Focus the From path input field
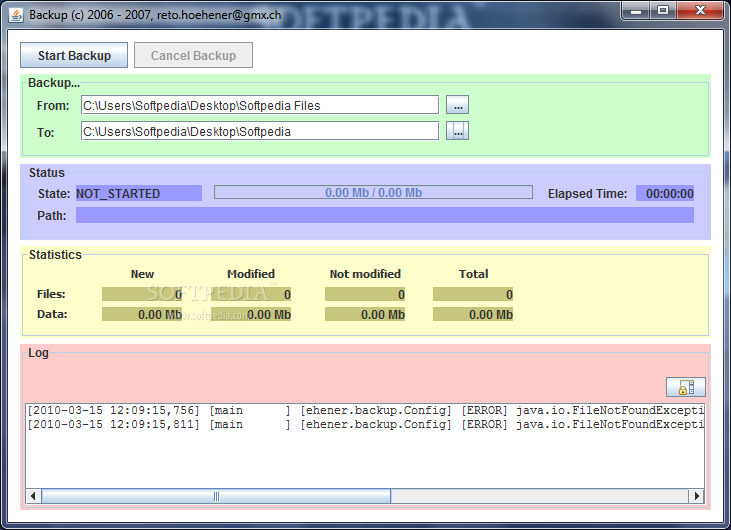This screenshot has width=731, height=530. 260,105
